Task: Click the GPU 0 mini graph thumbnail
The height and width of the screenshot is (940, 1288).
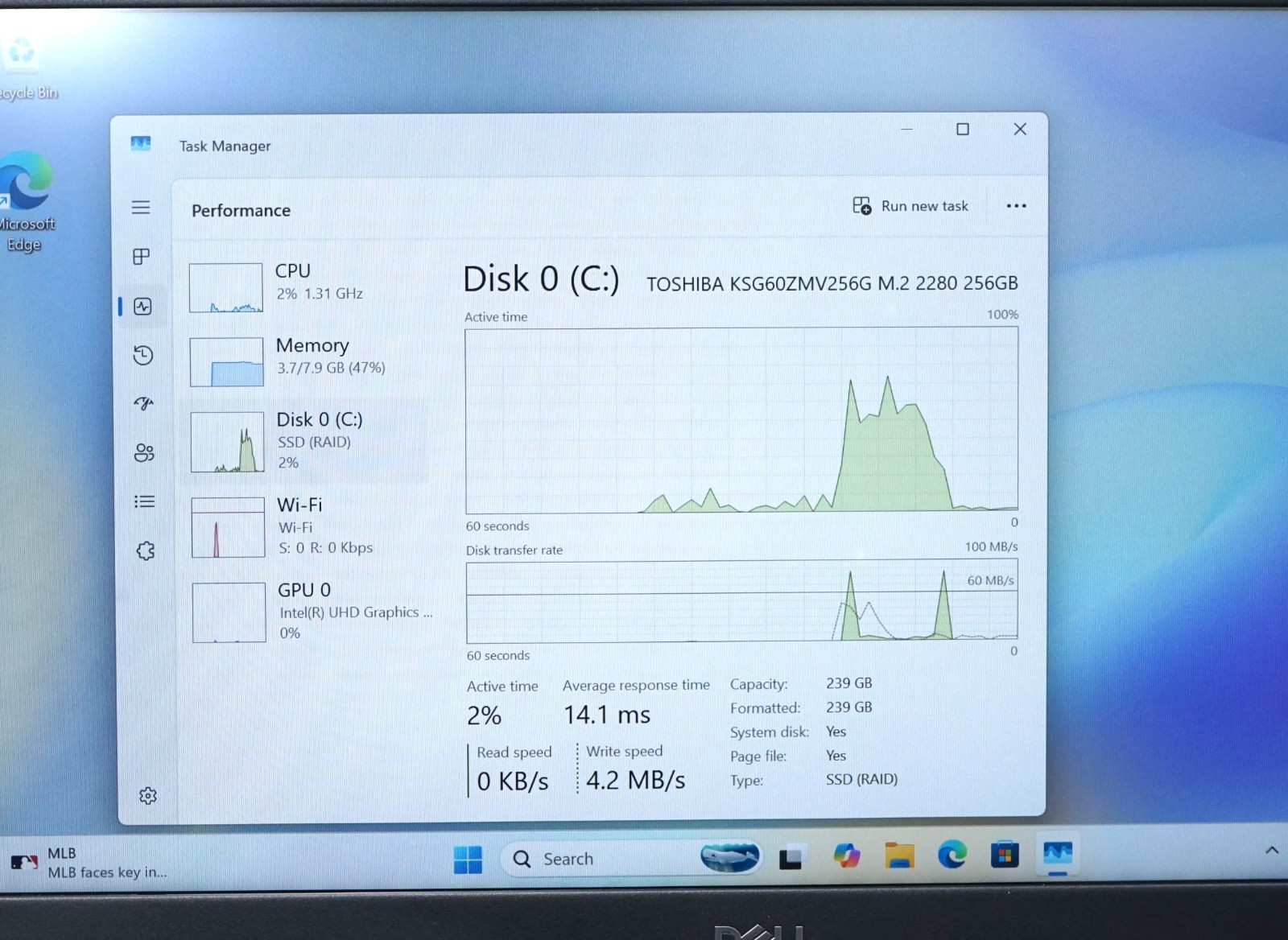Action: tap(229, 612)
